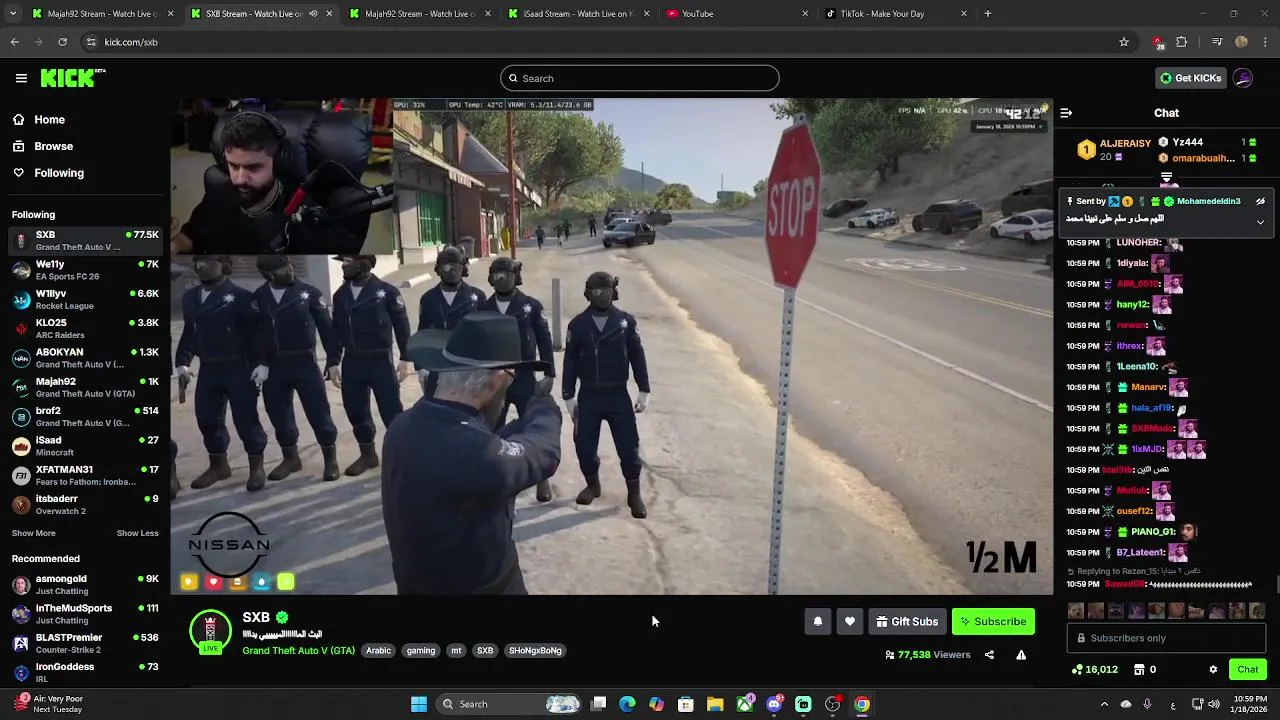Open OBS Studio from taskbar
The width and height of the screenshot is (1280, 720).
point(833,704)
